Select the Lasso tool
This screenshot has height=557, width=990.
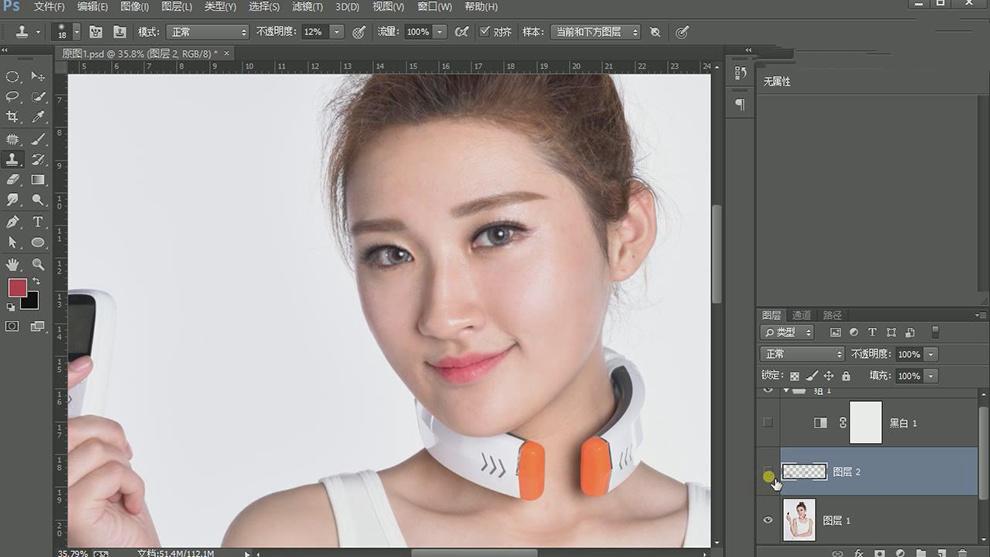pos(13,97)
